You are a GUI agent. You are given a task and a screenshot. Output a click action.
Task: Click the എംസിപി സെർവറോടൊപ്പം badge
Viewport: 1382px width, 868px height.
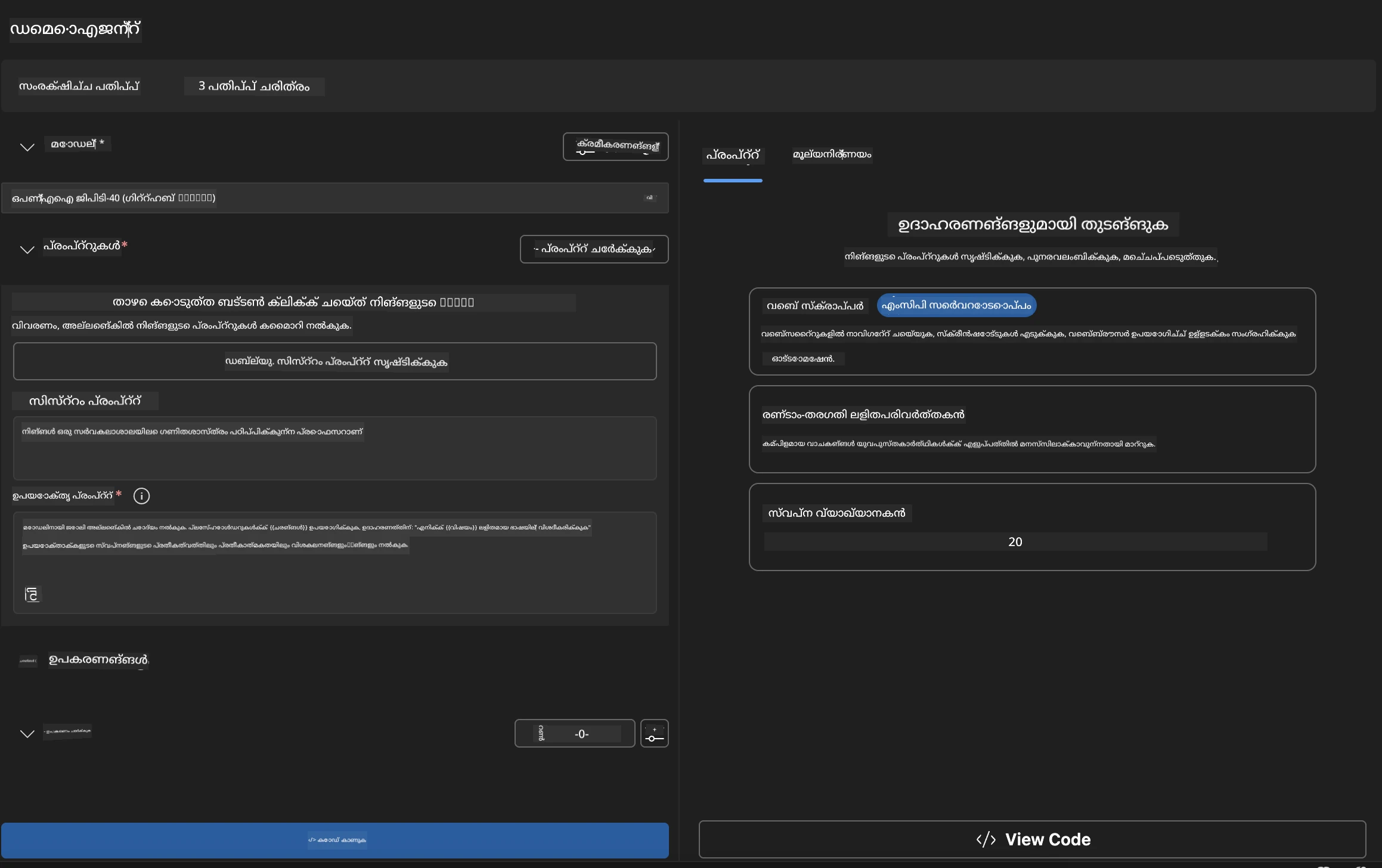coord(956,305)
